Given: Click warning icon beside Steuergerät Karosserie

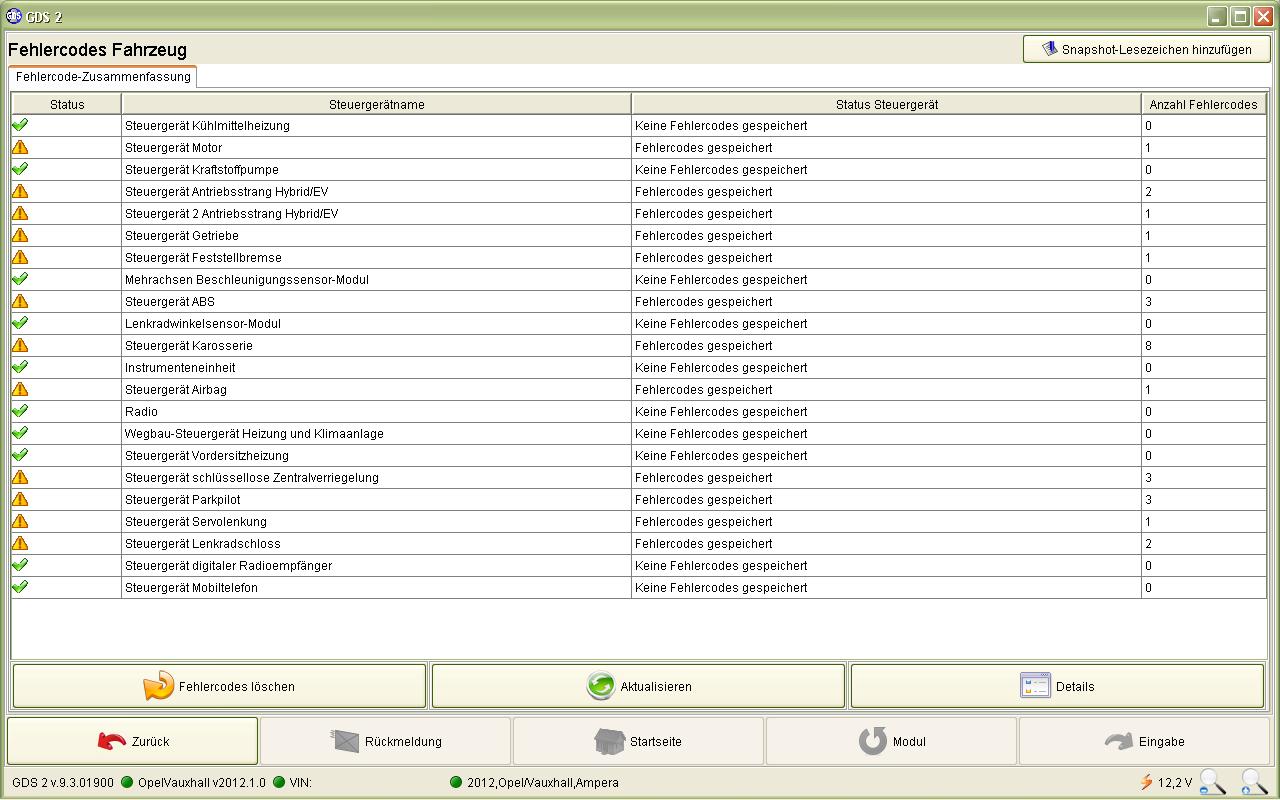Looking at the screenshot, I should pyautogui.click(x=20, y=345).
